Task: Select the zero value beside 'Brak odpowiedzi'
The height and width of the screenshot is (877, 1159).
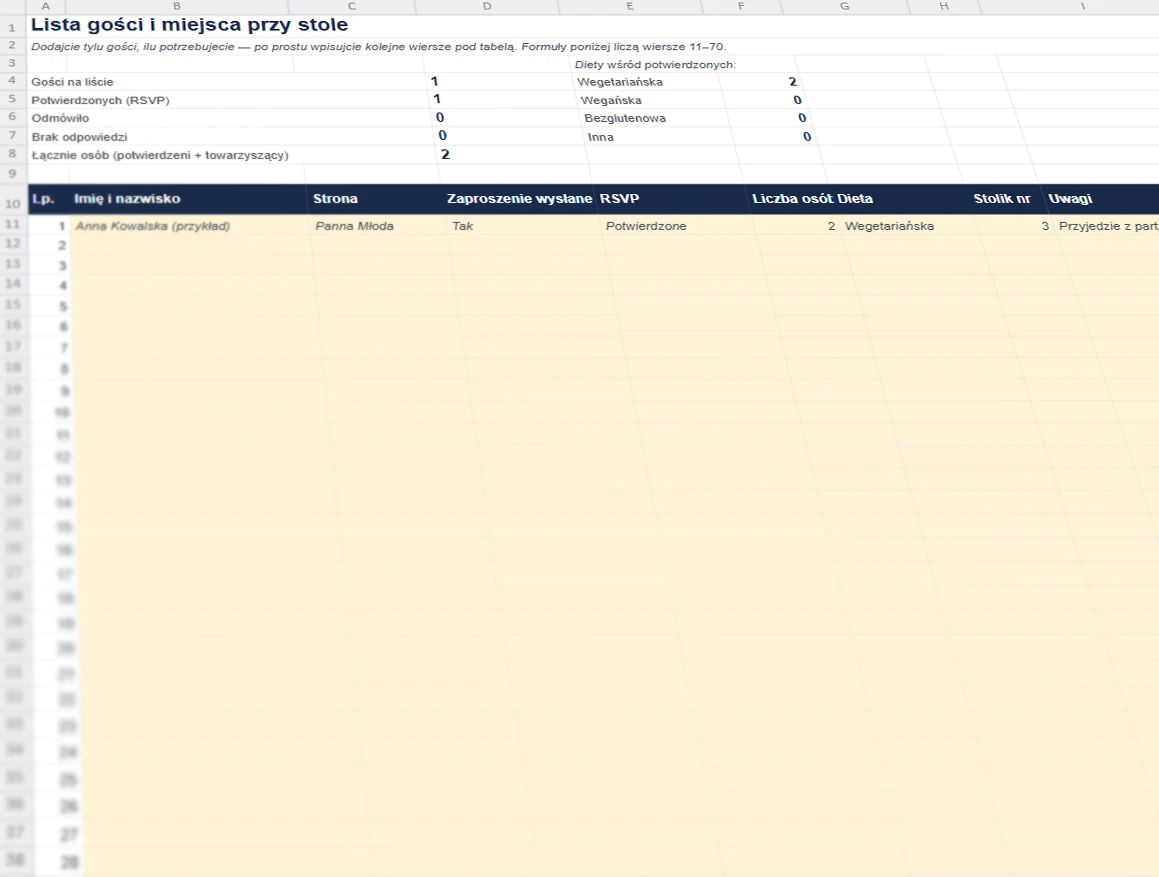Action: [x=443, y=135]
